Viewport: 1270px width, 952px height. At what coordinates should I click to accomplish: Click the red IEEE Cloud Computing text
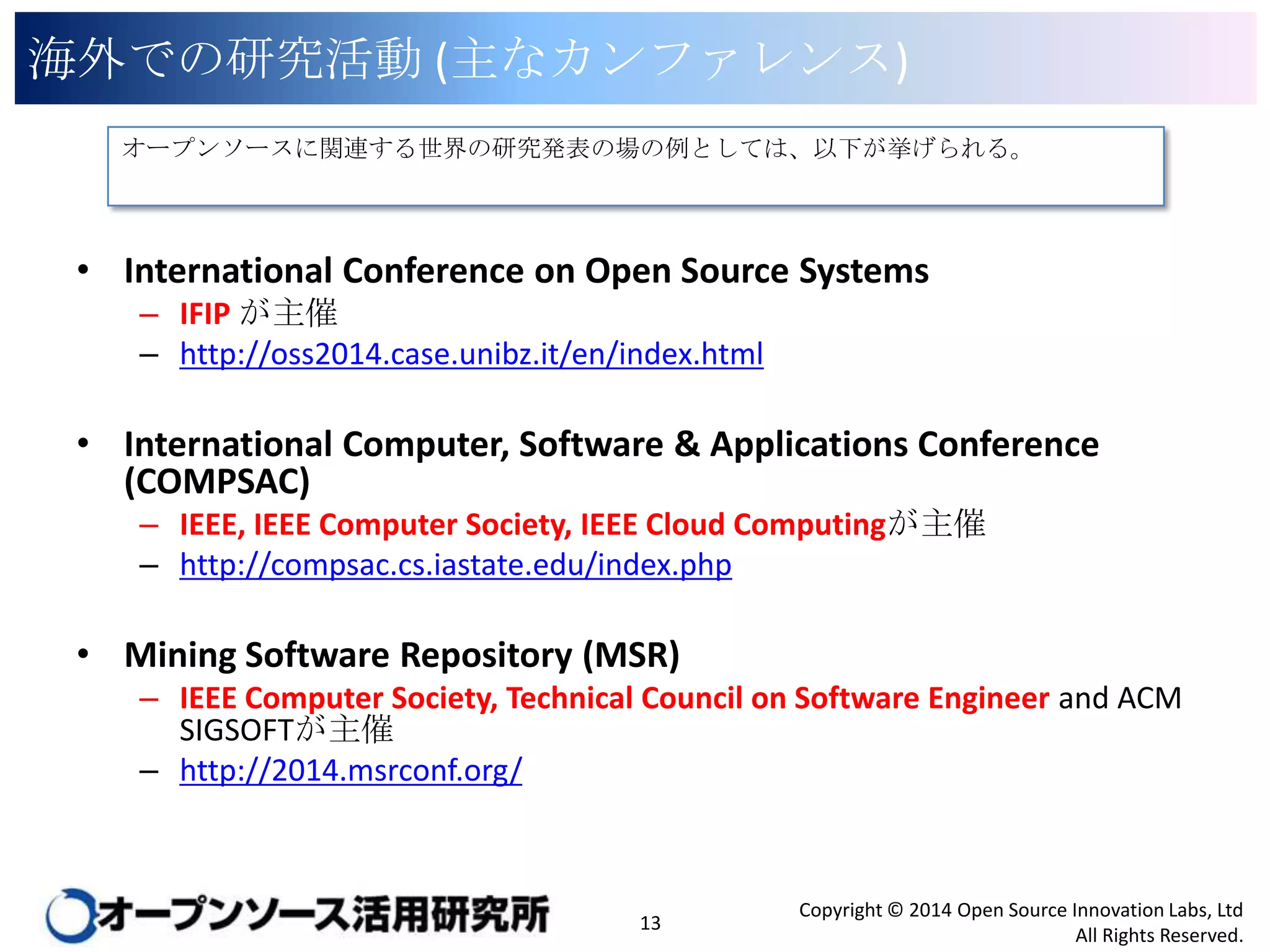tap(733, 525)
